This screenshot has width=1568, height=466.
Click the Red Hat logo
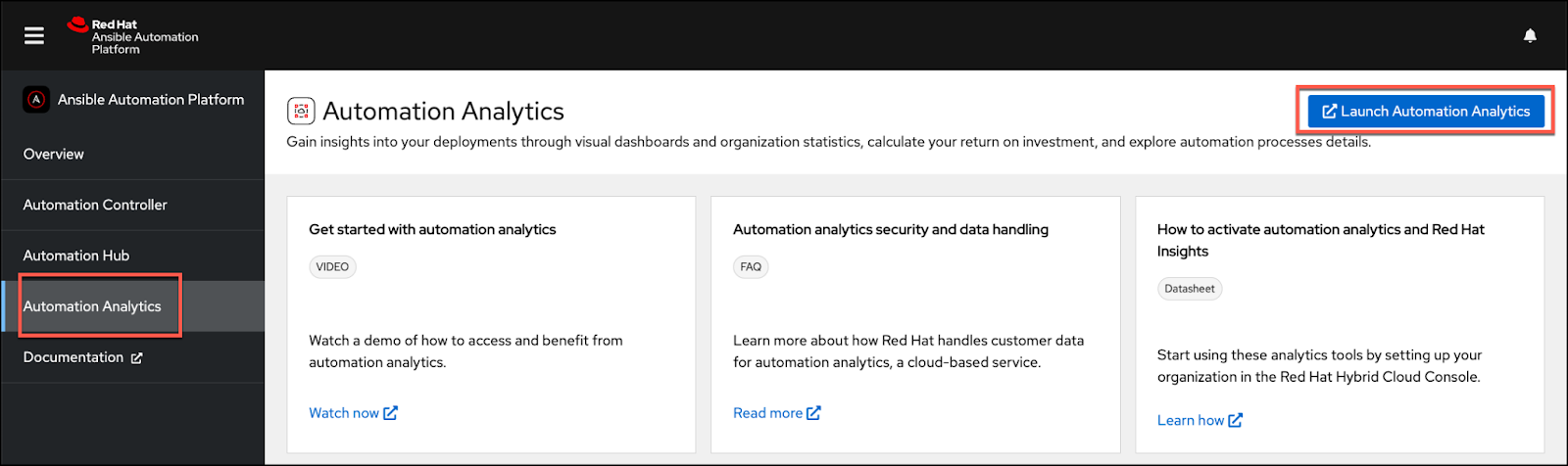78,25
